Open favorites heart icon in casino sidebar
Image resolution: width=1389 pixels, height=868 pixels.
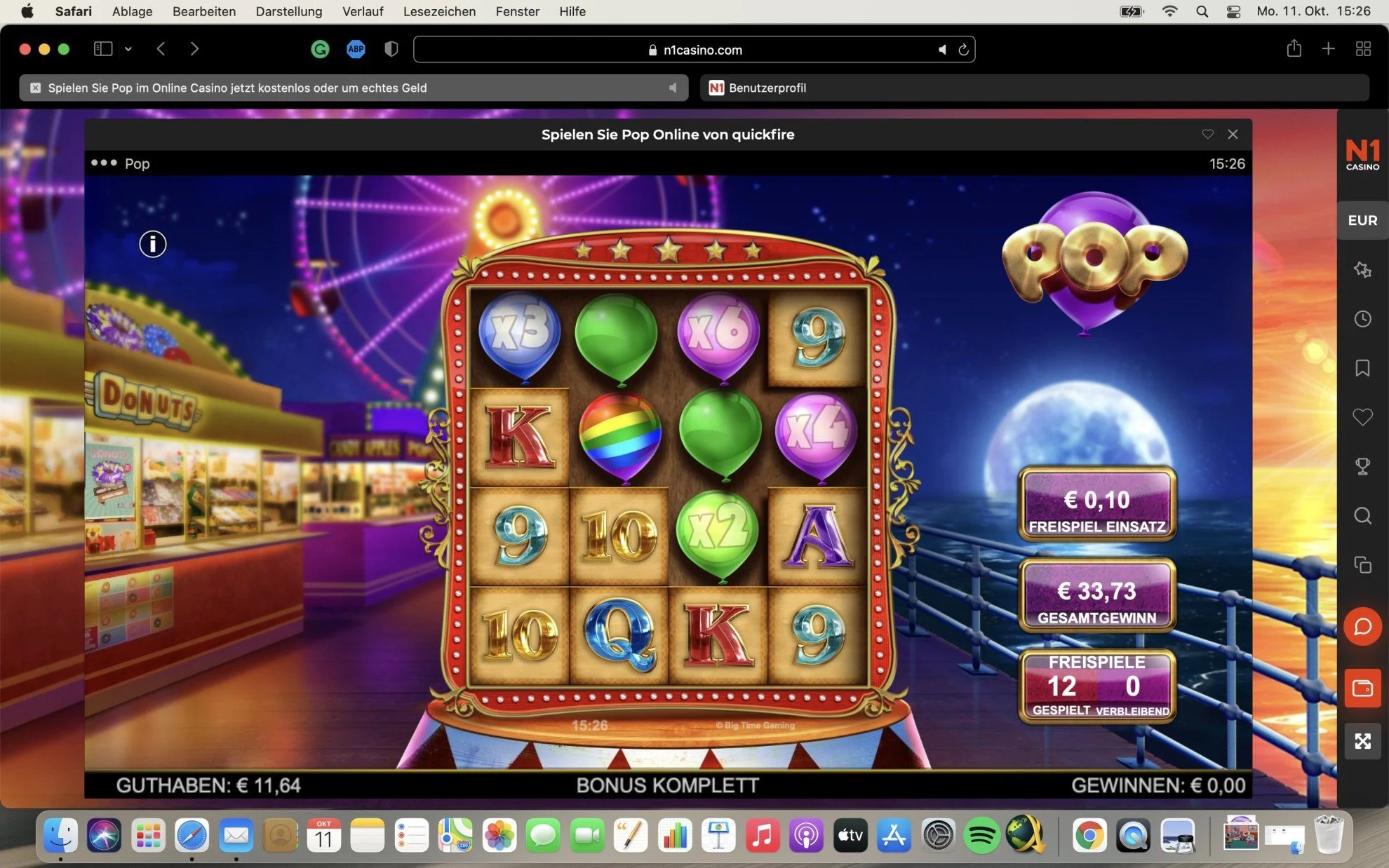tap(1362, 417)
